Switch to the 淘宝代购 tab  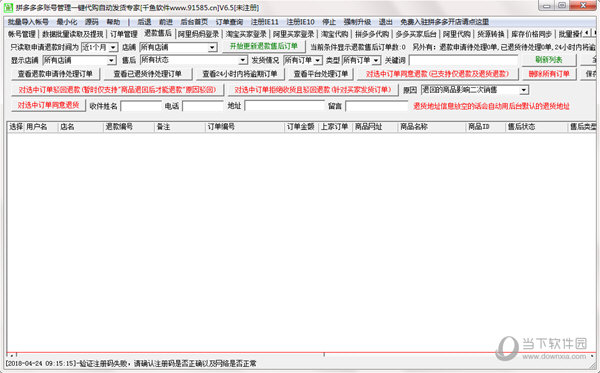(334, 34)
